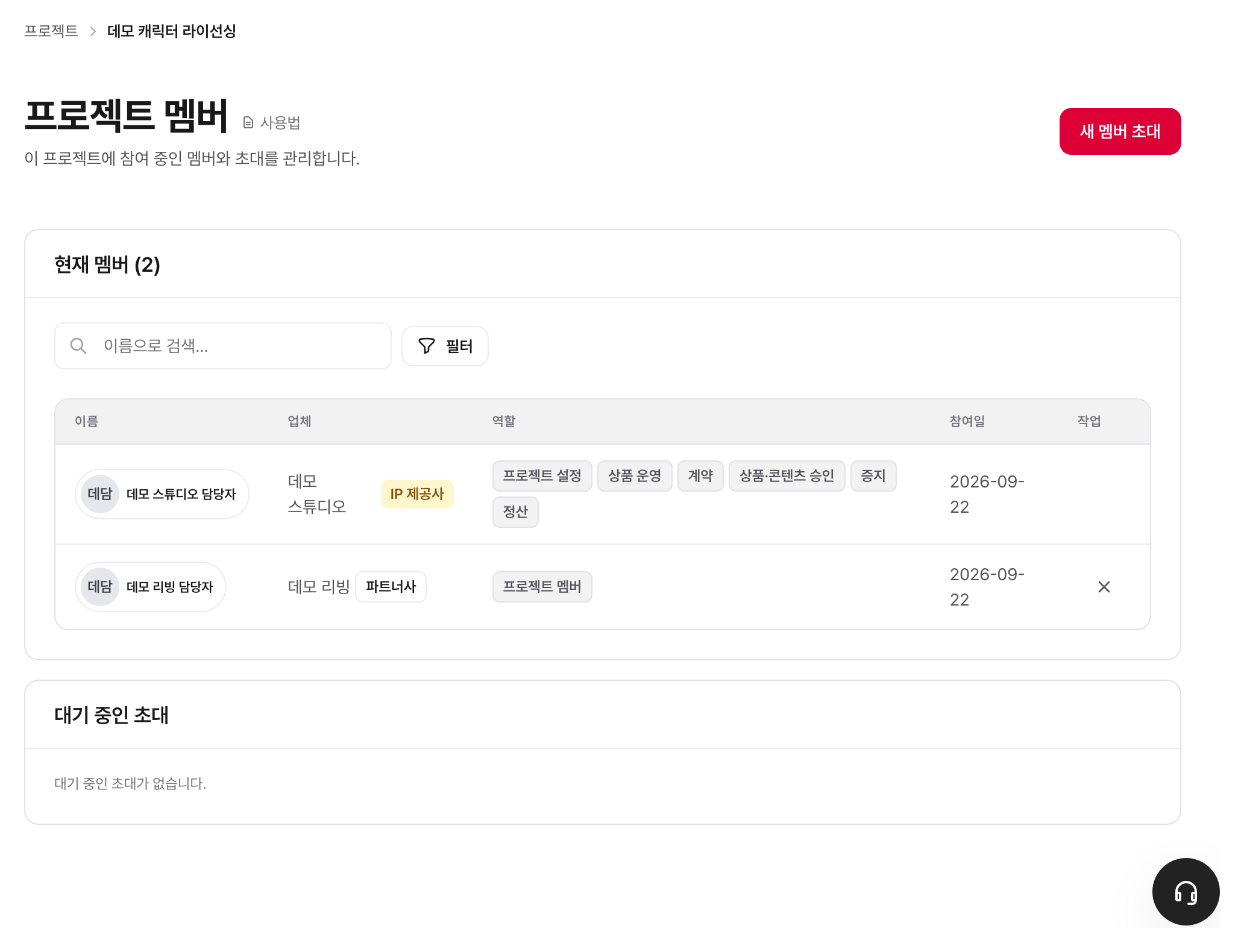
Task: Open the headset support chat button
Action: [x=1185, y=891]
